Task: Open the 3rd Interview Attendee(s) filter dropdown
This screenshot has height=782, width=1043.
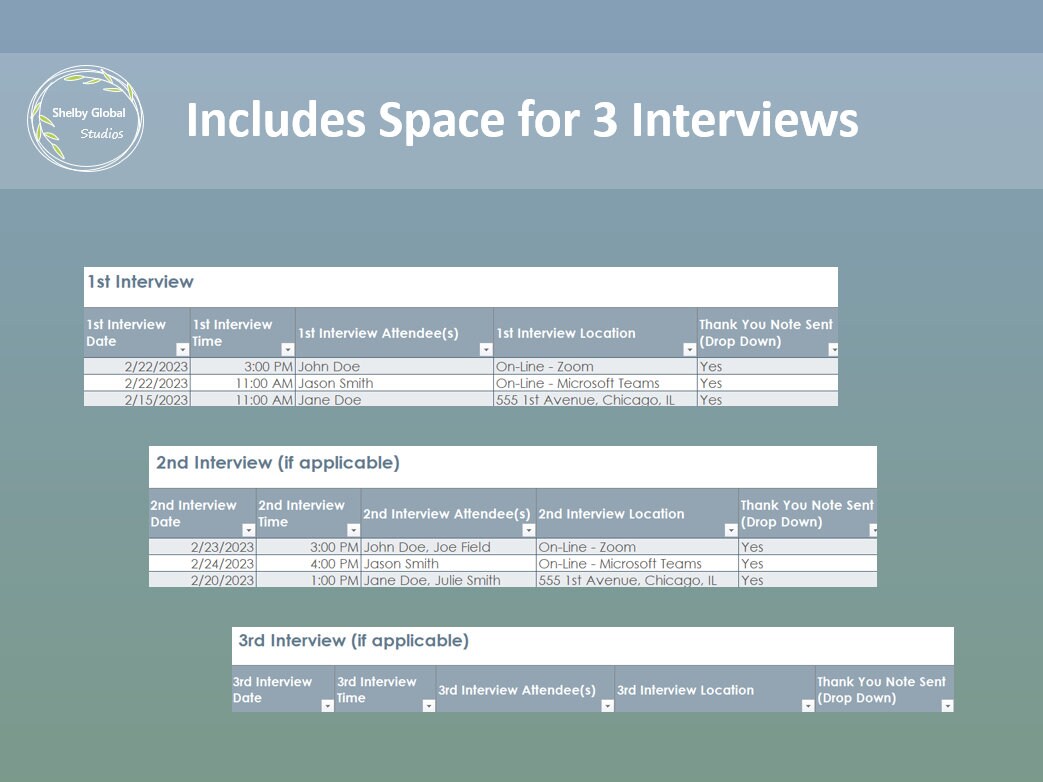Action: [607, 706]
